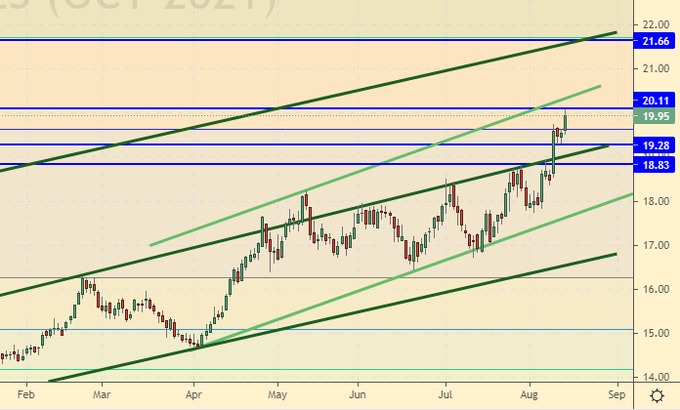
Task: Pick the blue horizontal line at 19.28
Action: coord(300,145)
